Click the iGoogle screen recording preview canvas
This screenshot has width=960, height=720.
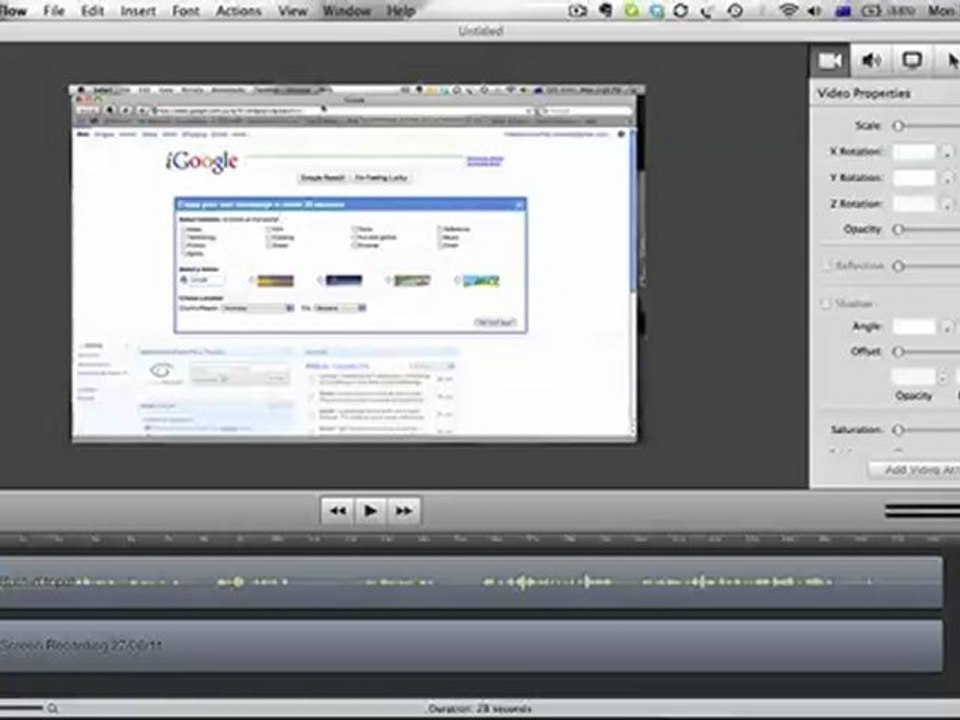coord(356,264)
